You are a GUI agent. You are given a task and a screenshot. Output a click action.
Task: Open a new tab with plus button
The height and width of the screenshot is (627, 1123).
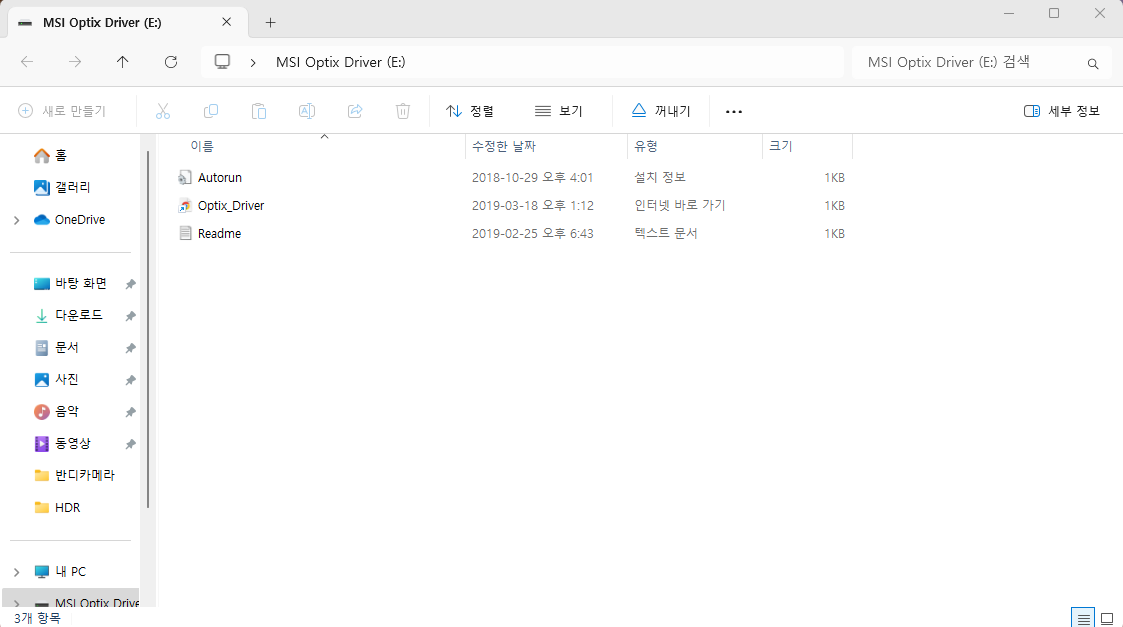(x=270, y=22)
